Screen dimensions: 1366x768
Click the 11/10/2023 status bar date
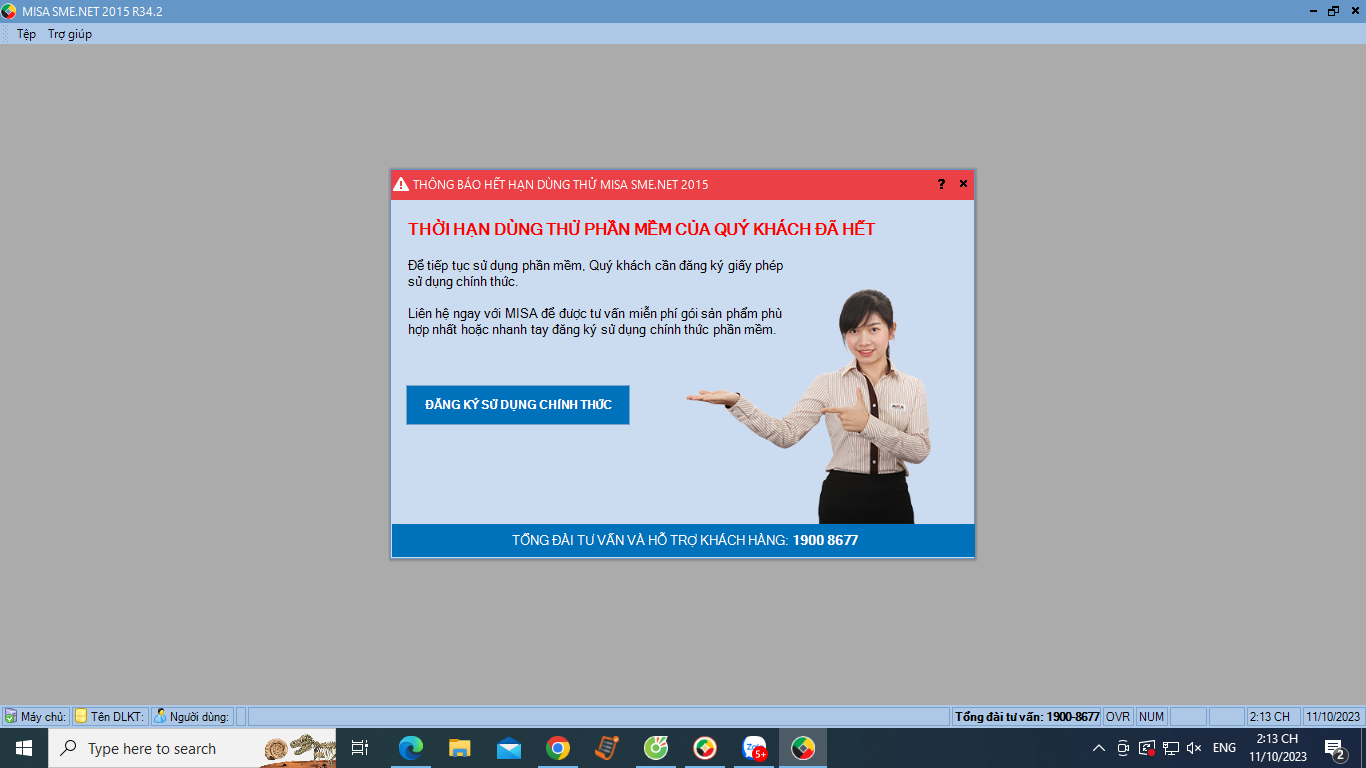pos(1333,716)
